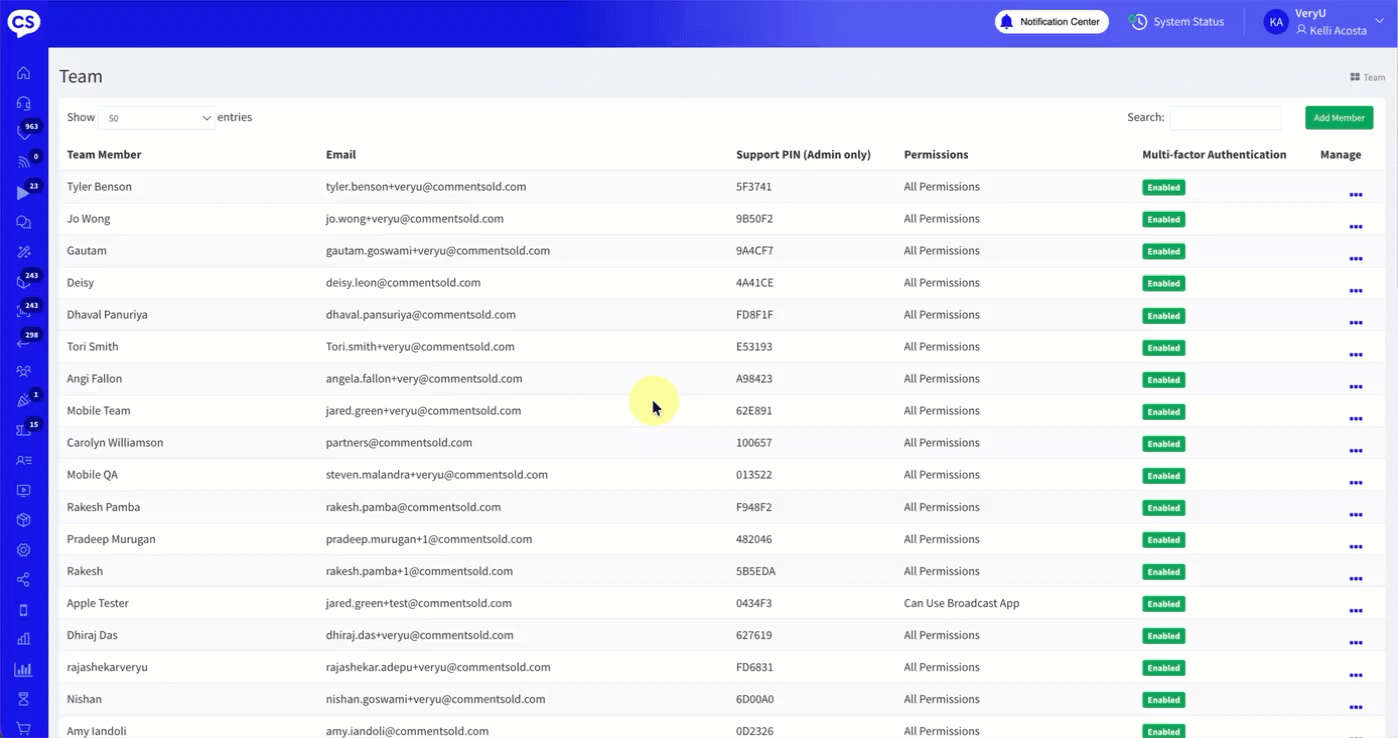Click the Add Member button
This screenshot has width=1398, height=738.
[1339, 118]
